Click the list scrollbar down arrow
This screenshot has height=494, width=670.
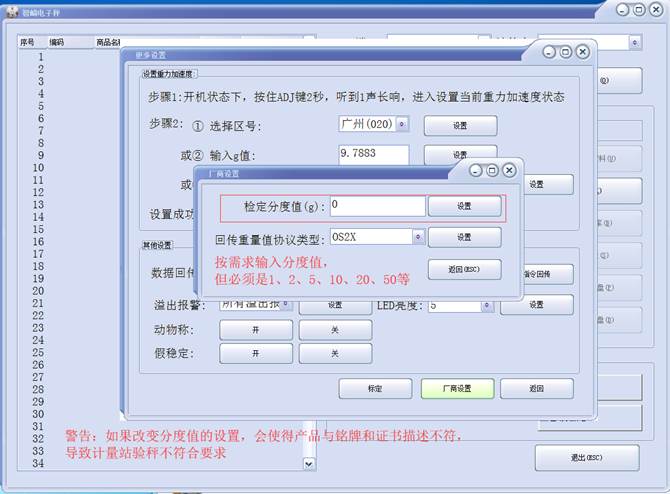click(309, 464)
